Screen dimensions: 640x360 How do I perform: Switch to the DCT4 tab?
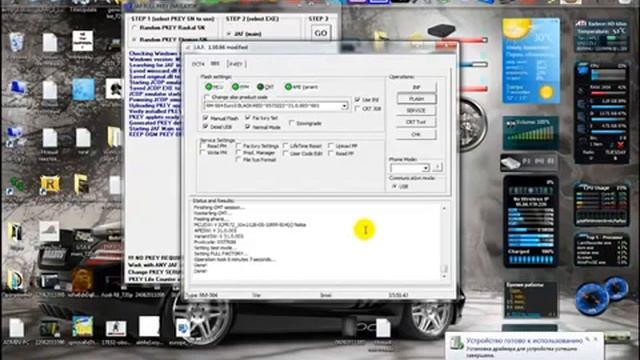198,64
